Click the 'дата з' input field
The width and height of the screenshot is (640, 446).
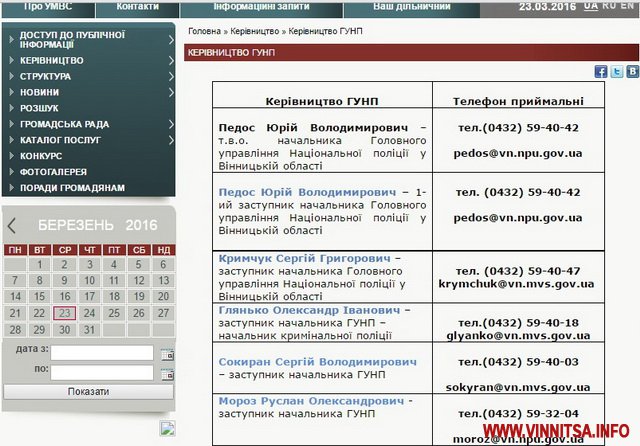point(102,353)
